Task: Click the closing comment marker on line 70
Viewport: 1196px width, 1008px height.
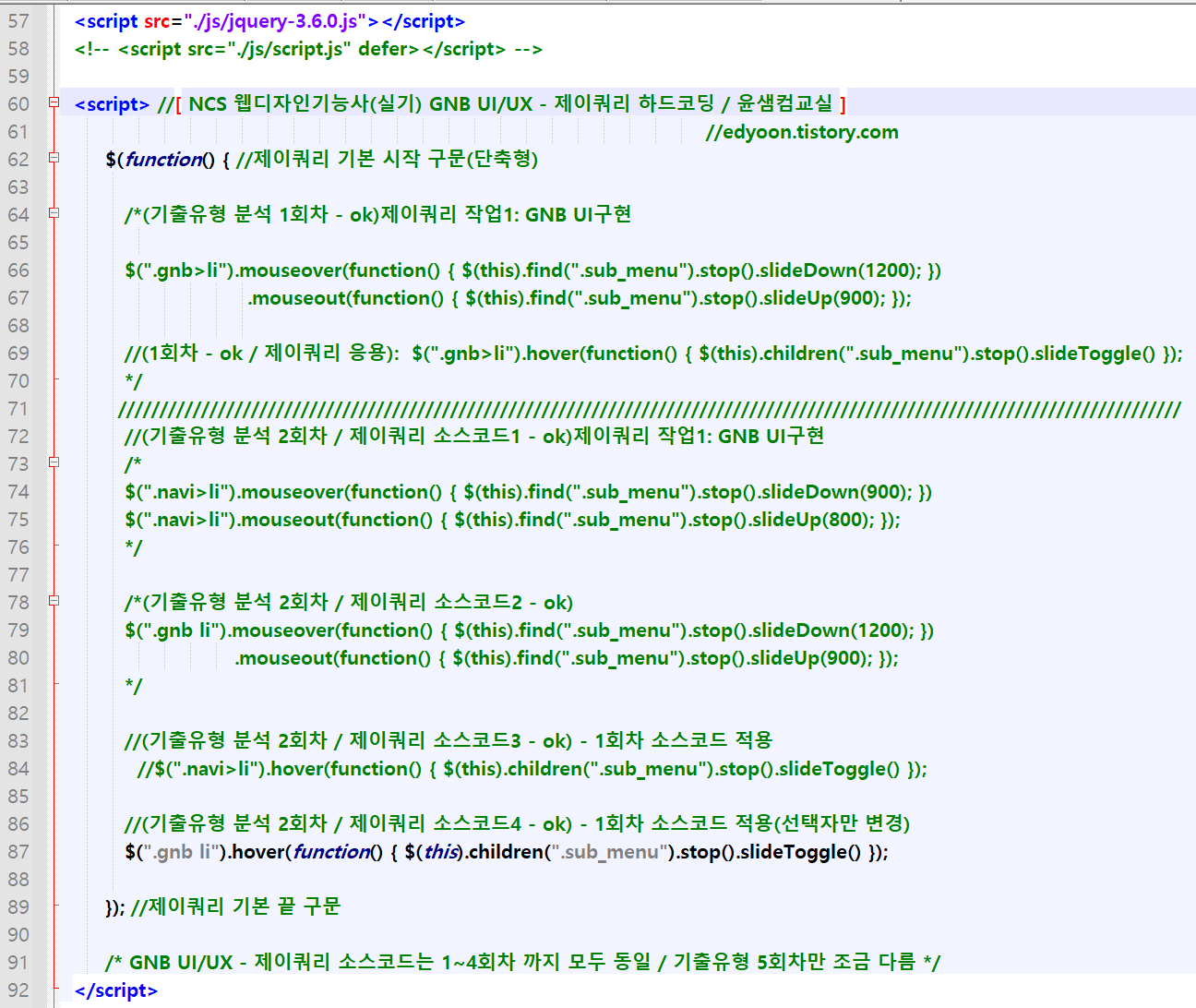Action: coord(134,381)
